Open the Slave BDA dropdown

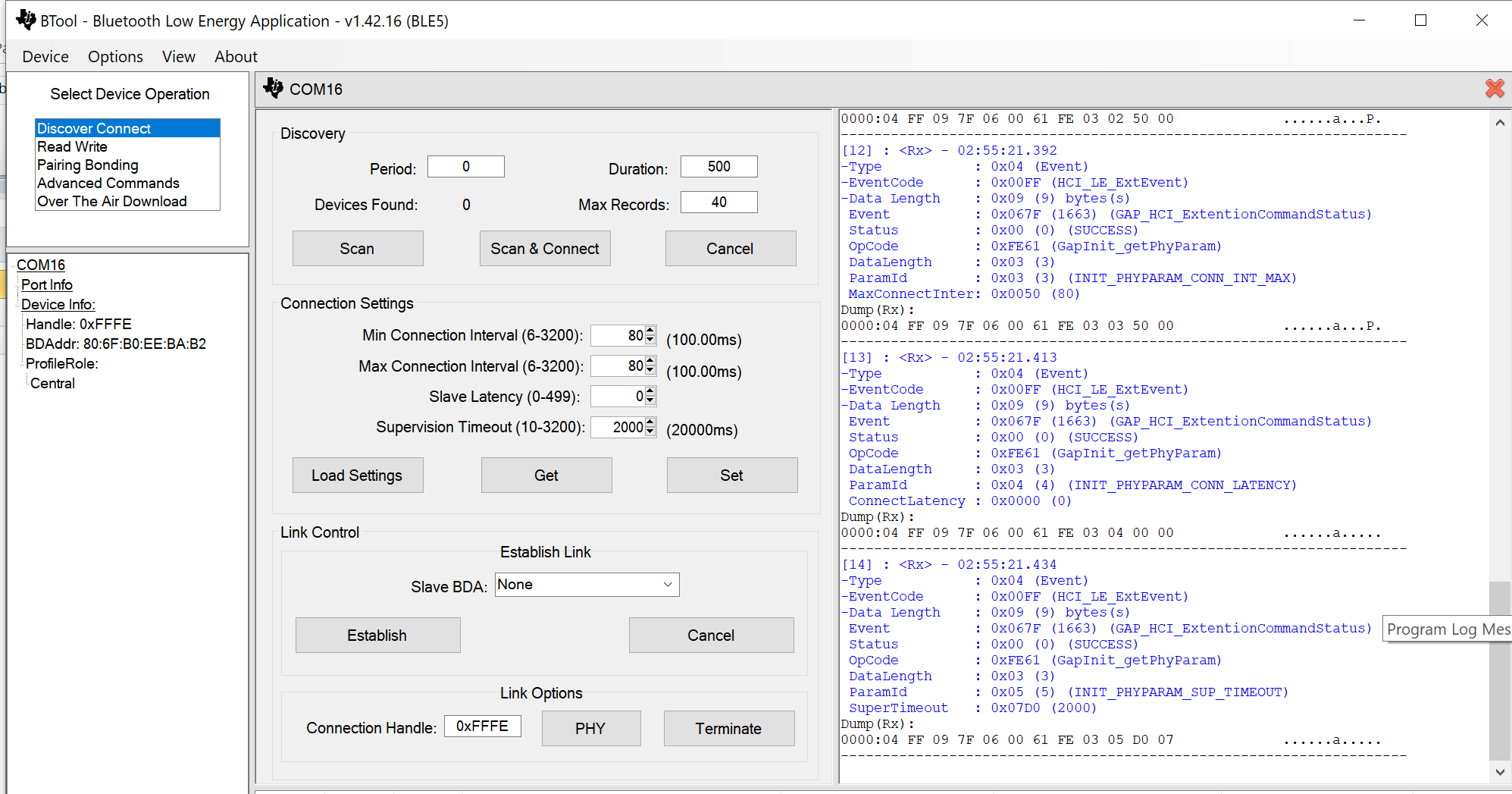pyautogui.click(x=667, y=585)
